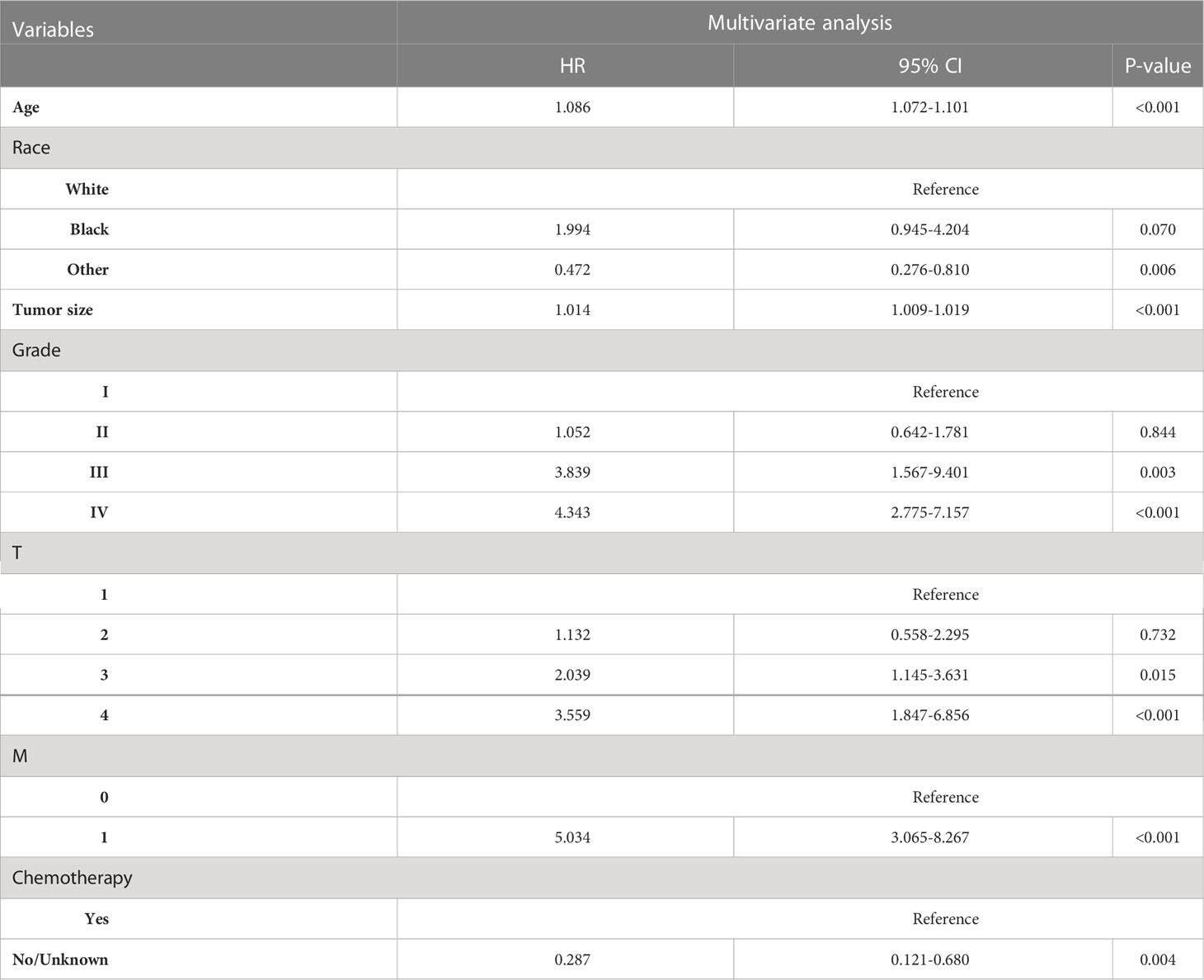Click the 'HR' column header

pos(572,66)
